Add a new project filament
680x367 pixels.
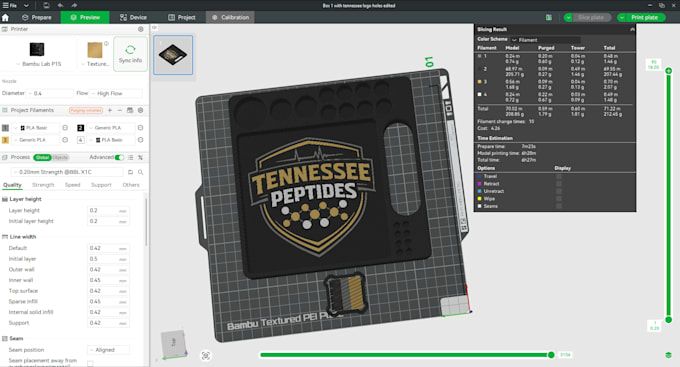tap(110, 110)
